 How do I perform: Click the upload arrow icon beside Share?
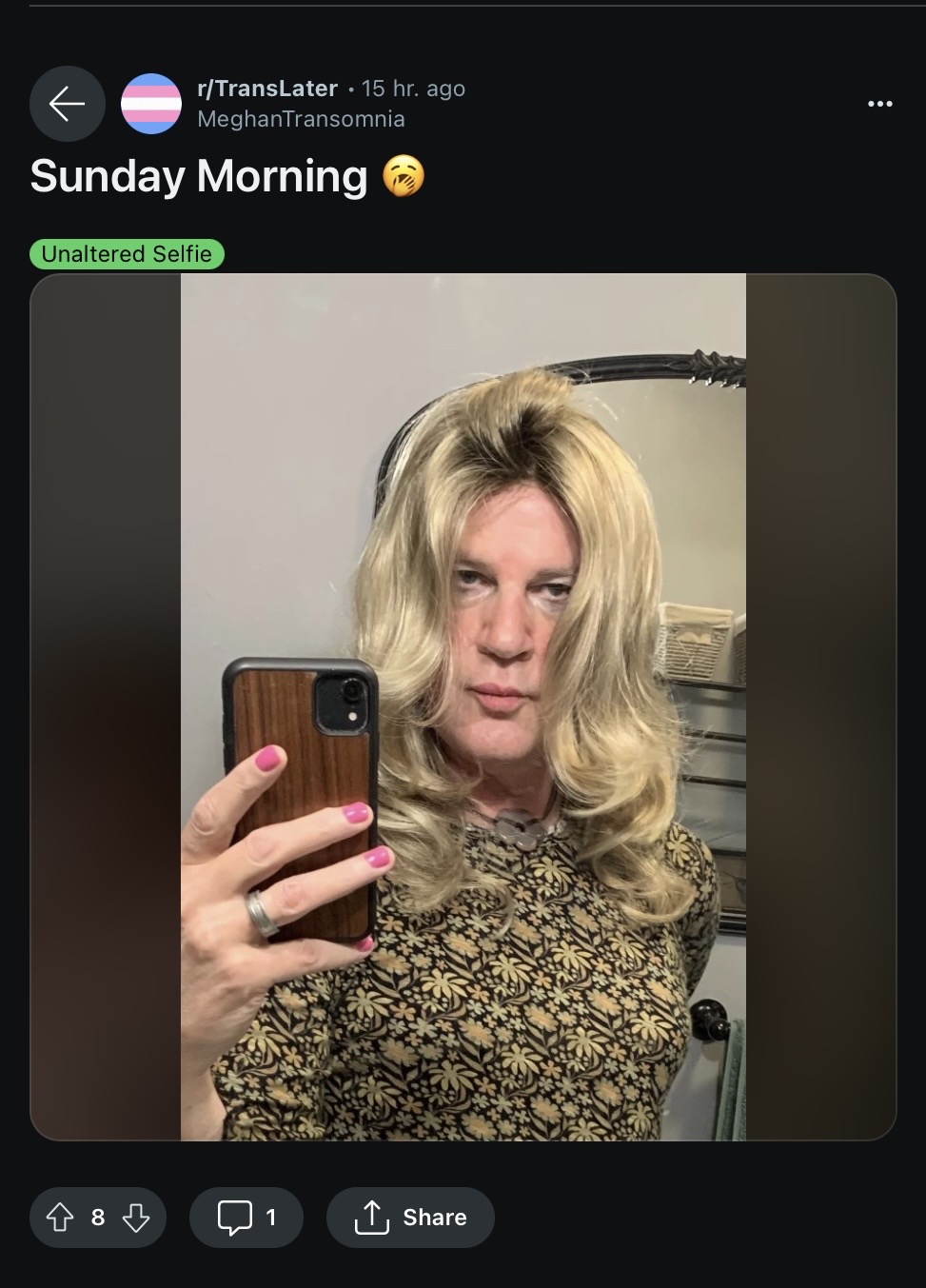click(371, 1217)
